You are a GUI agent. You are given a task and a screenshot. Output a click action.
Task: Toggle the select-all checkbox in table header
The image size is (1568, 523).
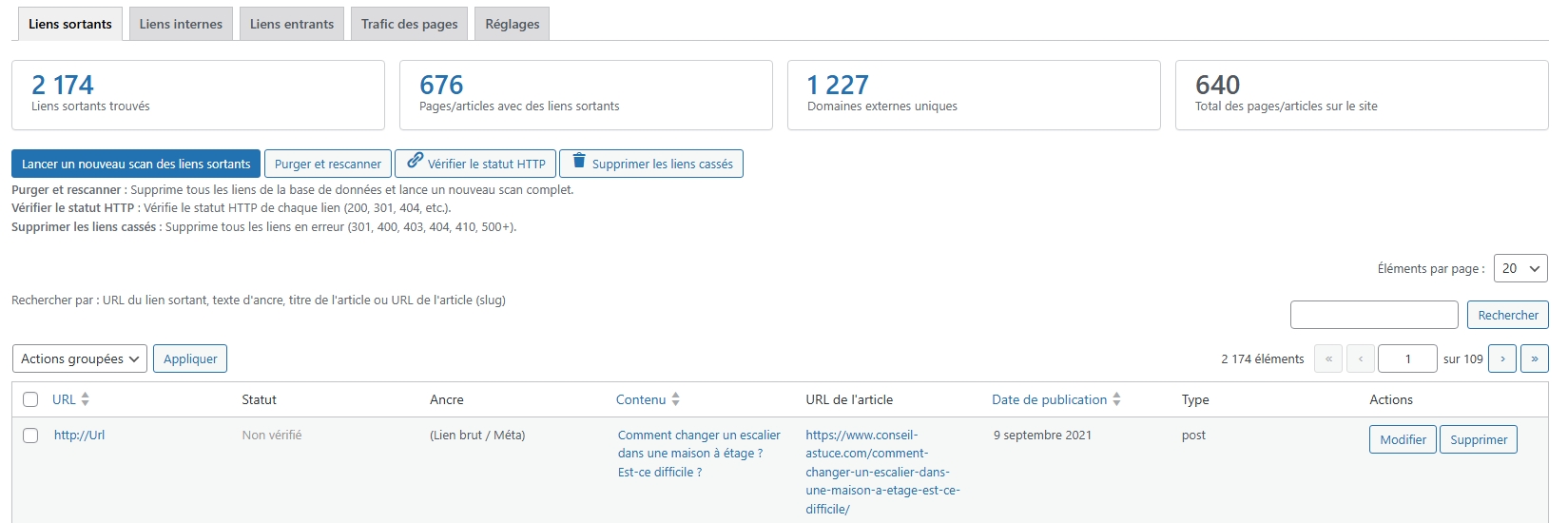30,399
